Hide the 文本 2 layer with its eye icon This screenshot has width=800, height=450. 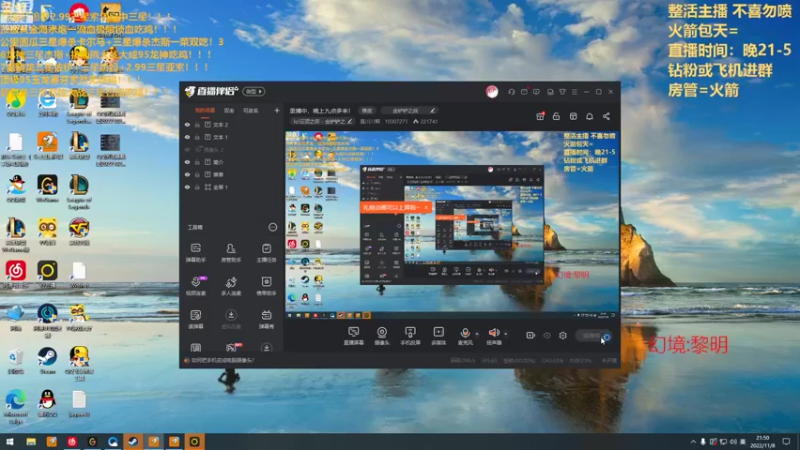click(187, 124)
